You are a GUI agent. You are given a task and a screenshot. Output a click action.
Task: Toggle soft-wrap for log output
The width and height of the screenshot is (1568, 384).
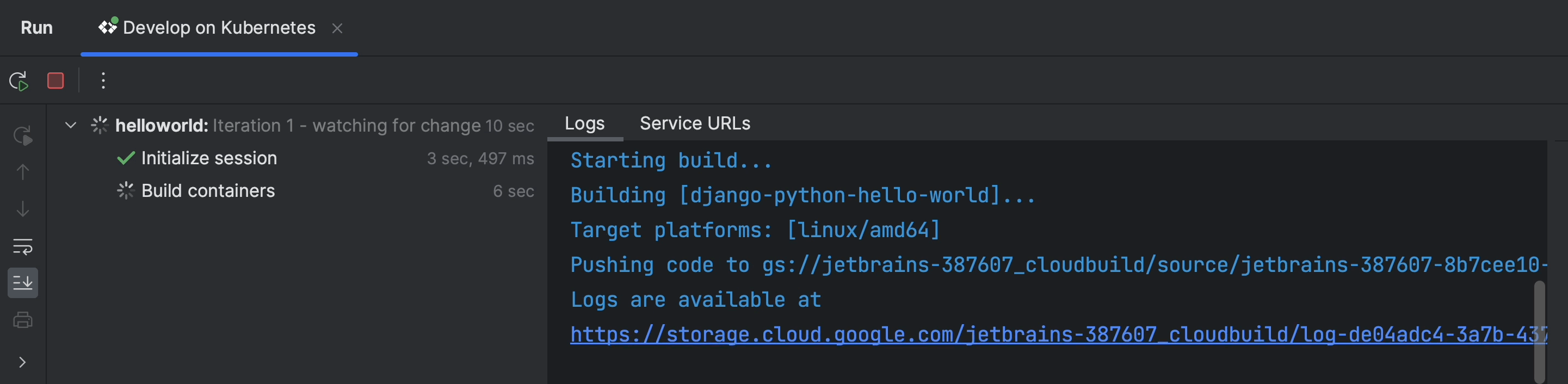[22, 246]
